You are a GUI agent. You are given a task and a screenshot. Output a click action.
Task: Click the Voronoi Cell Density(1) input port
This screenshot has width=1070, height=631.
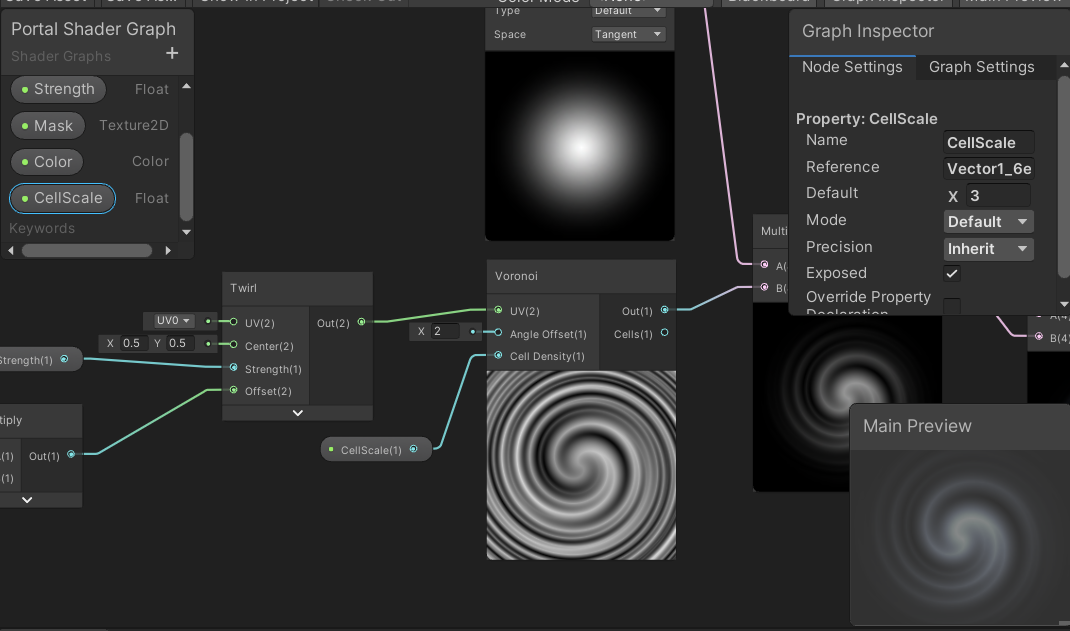(x=498, y=355)
